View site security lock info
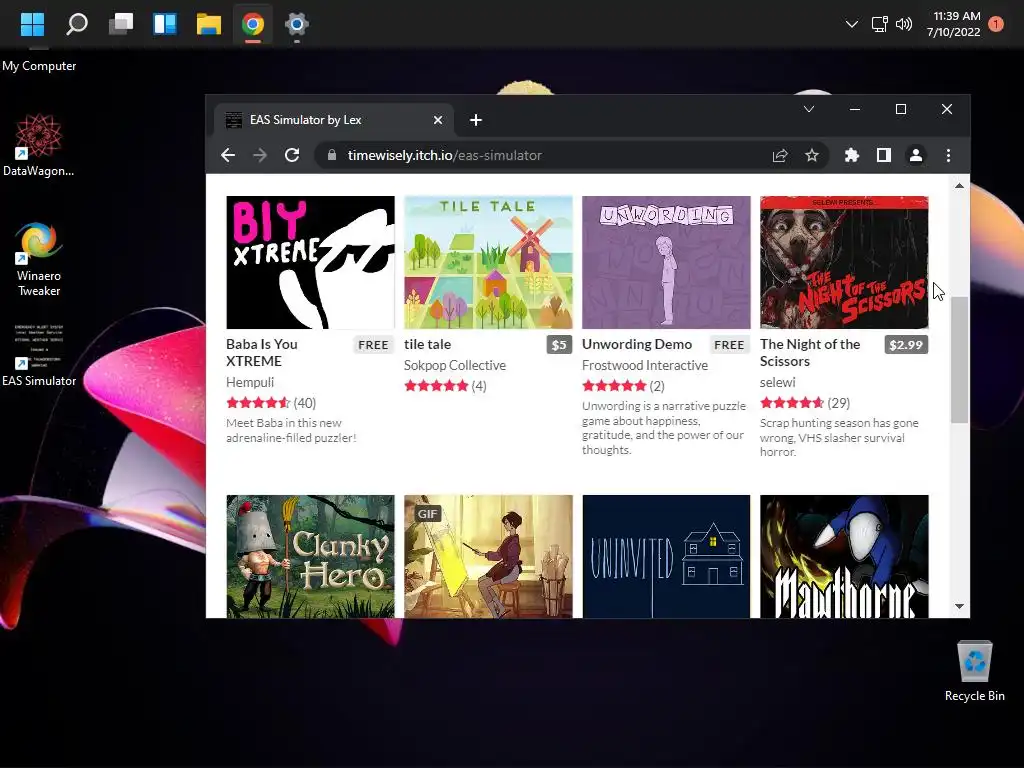The width and height of the screenshot is (1024, 768). click(332, 155)
